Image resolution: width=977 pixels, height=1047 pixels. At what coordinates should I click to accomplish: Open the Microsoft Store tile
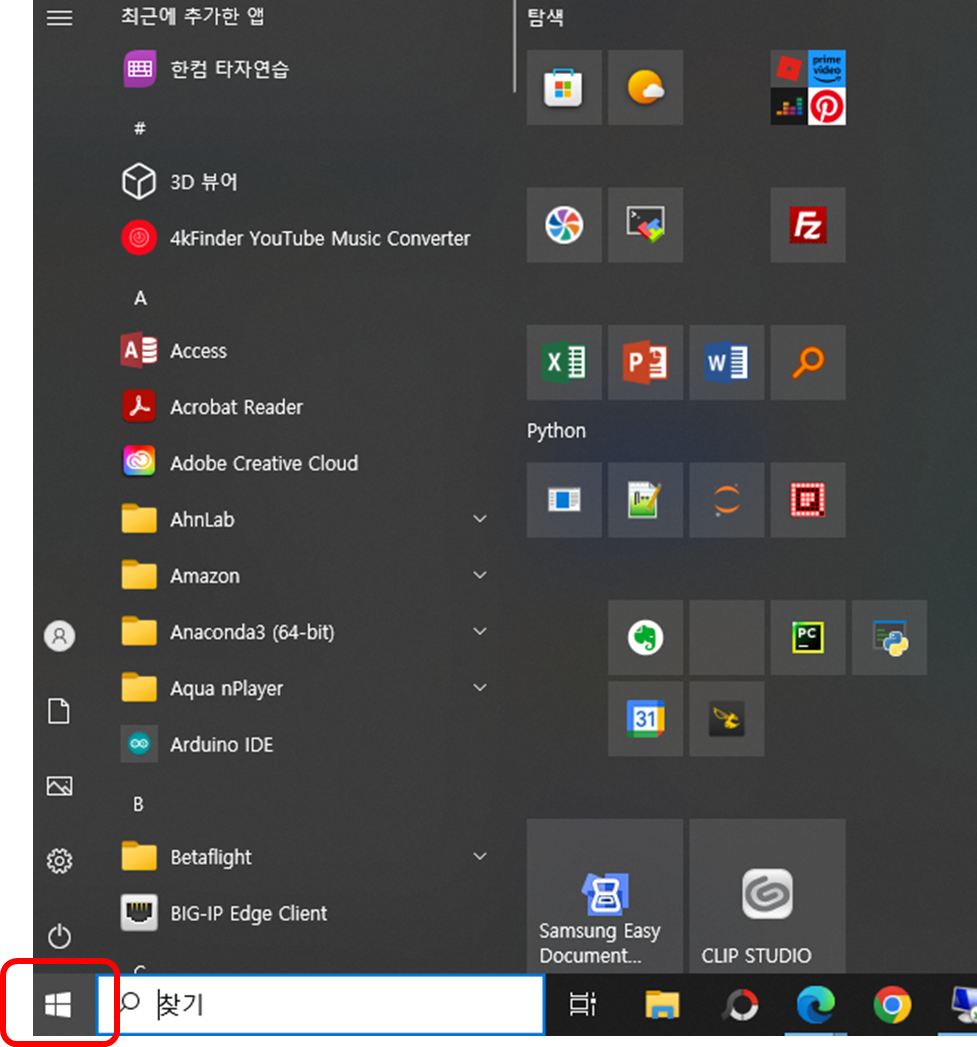564,87
